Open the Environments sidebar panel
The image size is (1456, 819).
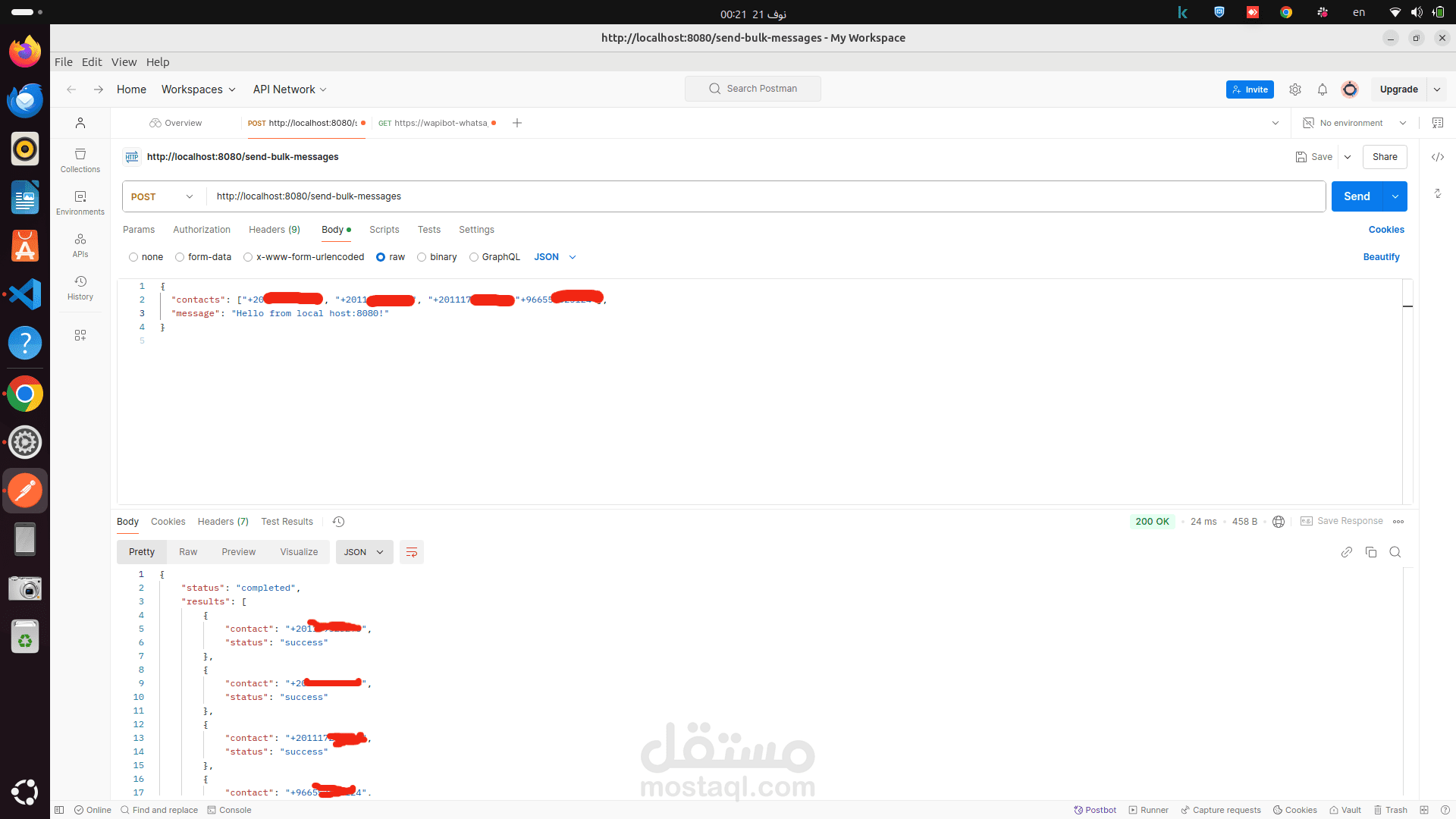click(x=80, y=202)
